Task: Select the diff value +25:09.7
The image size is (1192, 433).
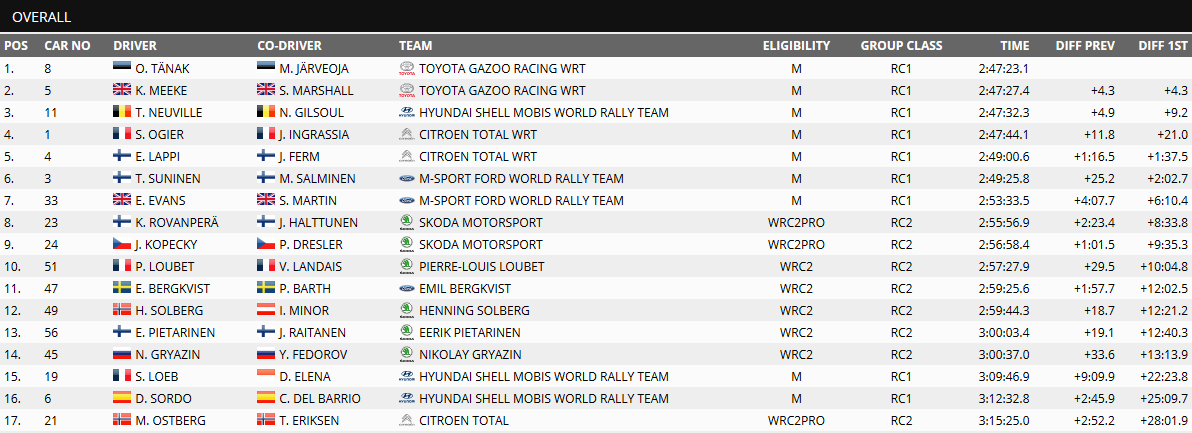Action: coord(1163,399)
